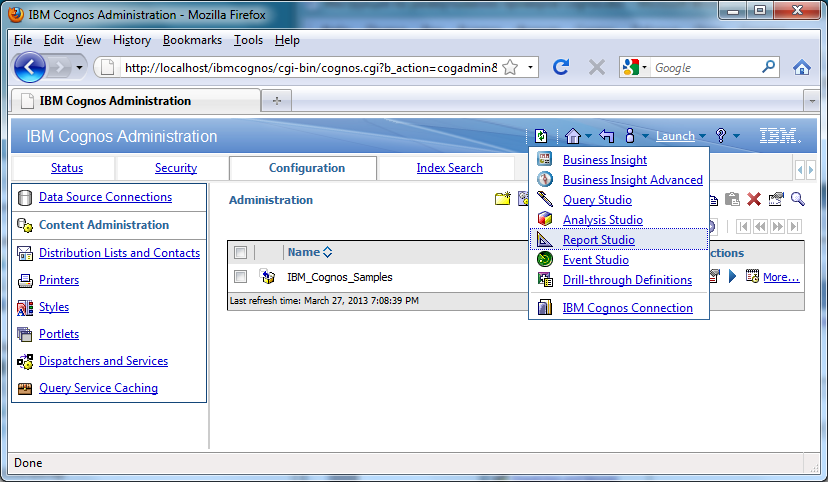
Task: Open the File menu
Action: point(23,40)
